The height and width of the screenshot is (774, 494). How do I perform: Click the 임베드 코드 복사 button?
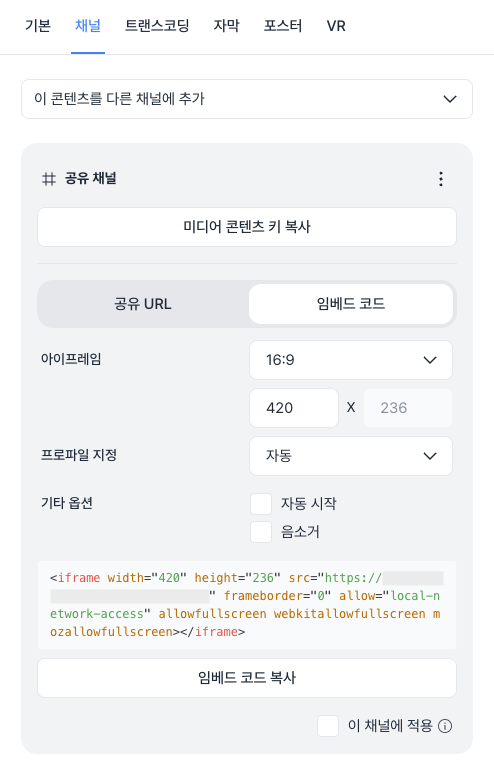tap(247, 678)
